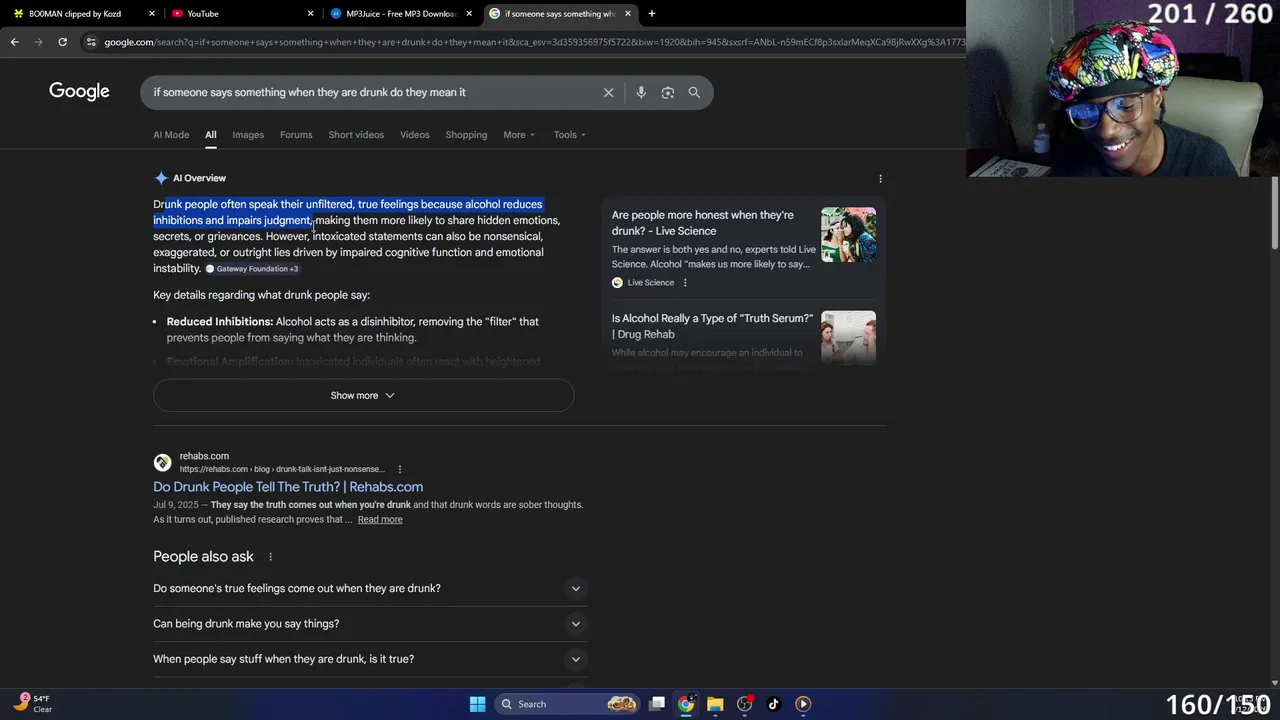
Task: Click the 'Reduced Inhibitions:' bullet text
Action: coord(220,322)
